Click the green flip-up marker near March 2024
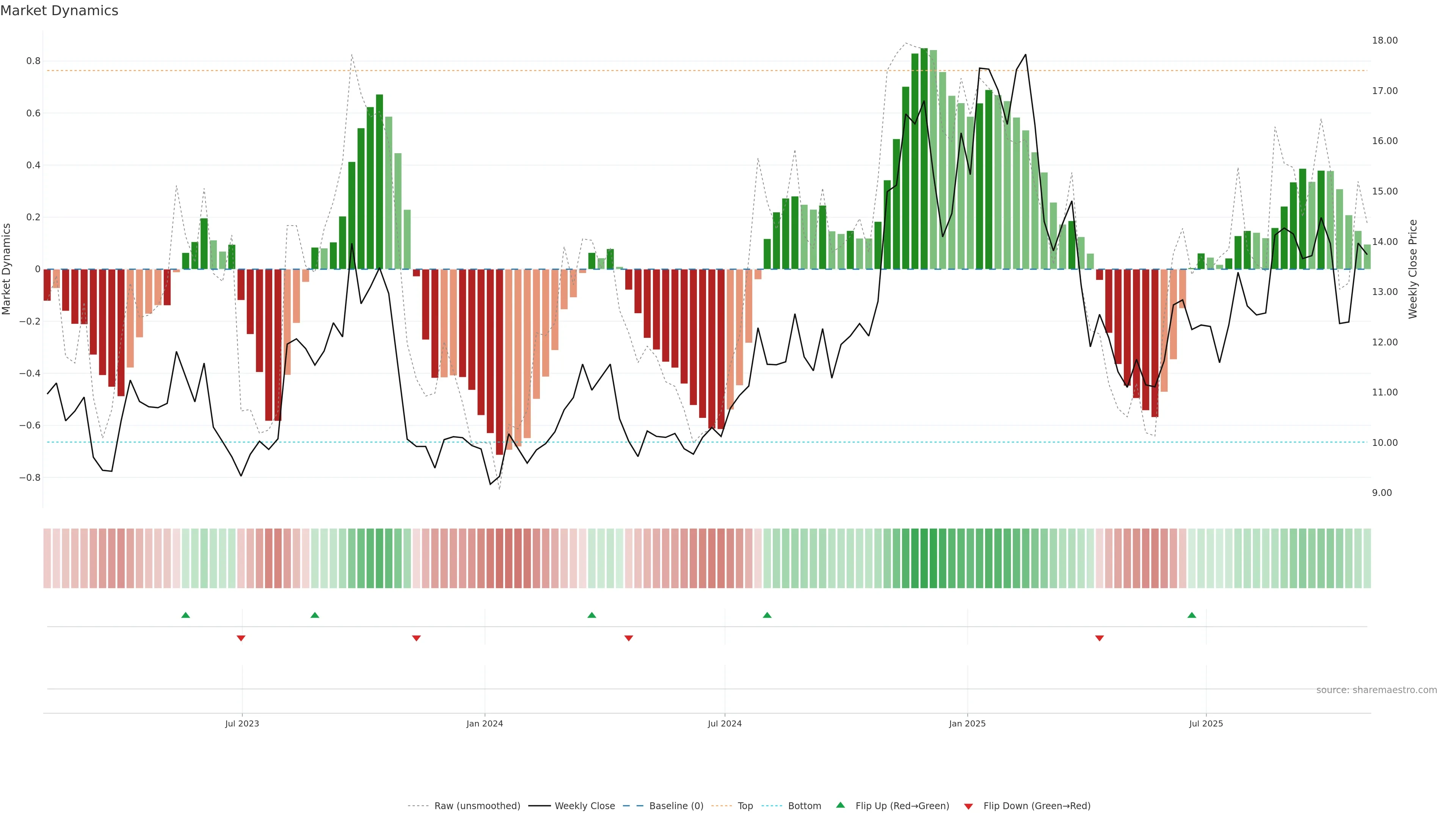The width and height of the screenshot is (1456, 819). pos(592,615)
